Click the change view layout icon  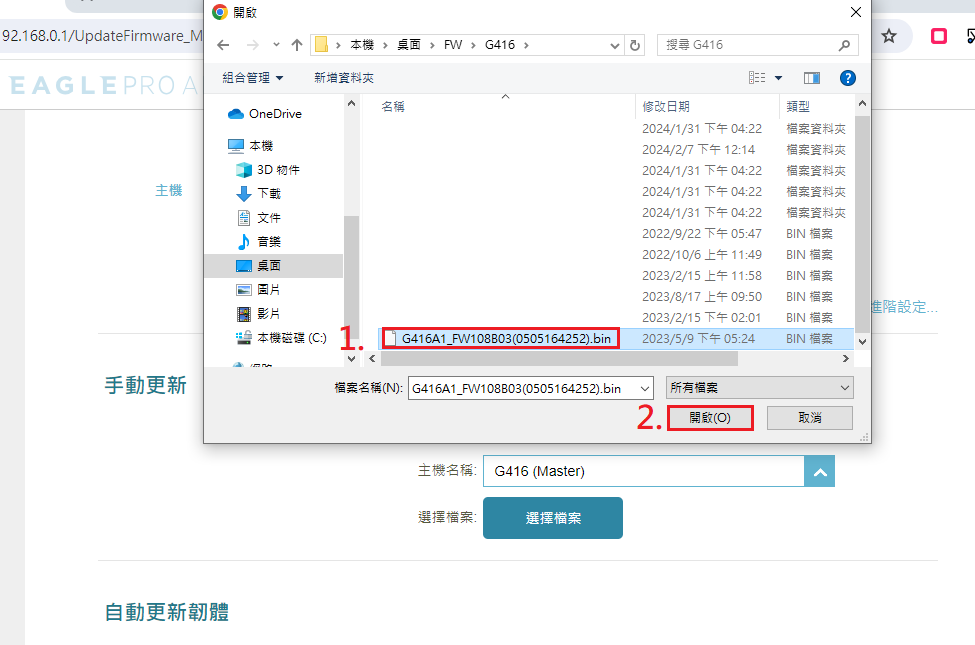tap(757, 78)
